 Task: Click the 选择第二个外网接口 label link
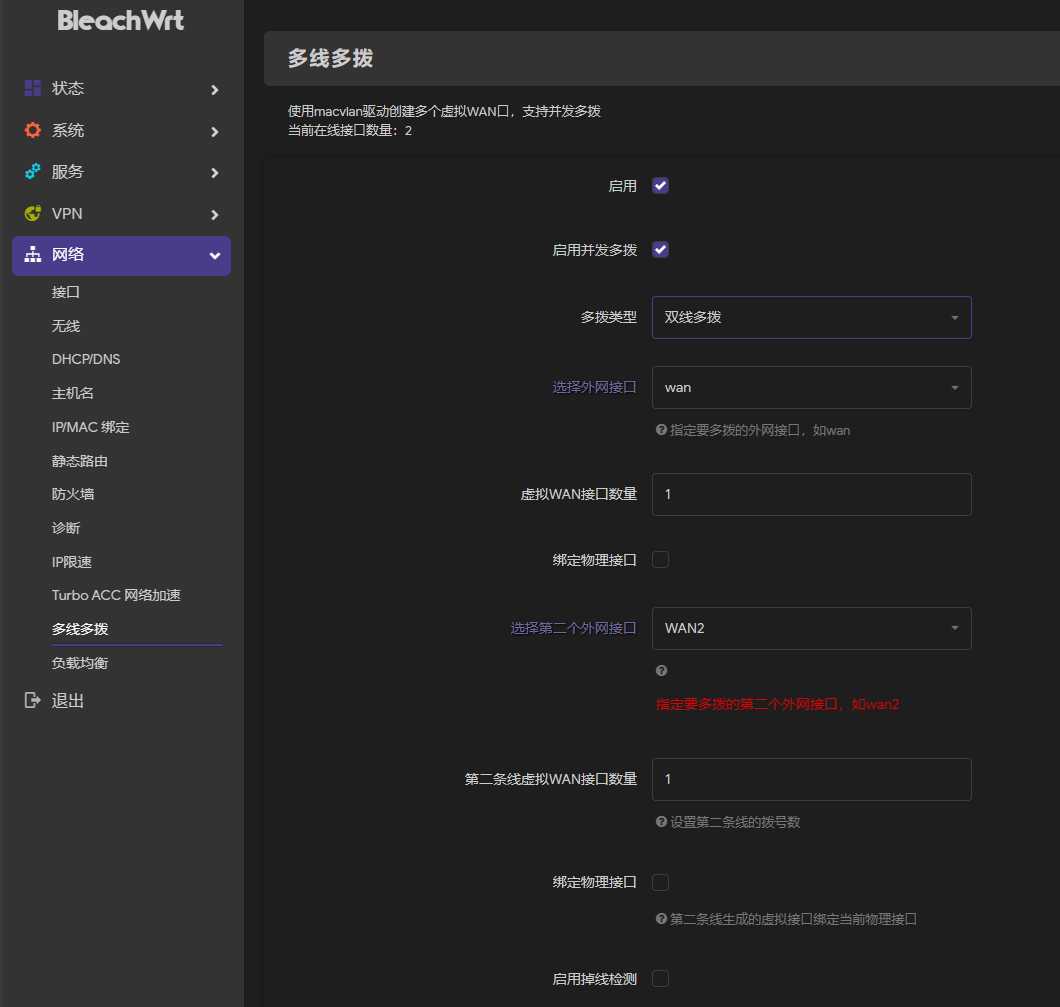click(573, 629)
